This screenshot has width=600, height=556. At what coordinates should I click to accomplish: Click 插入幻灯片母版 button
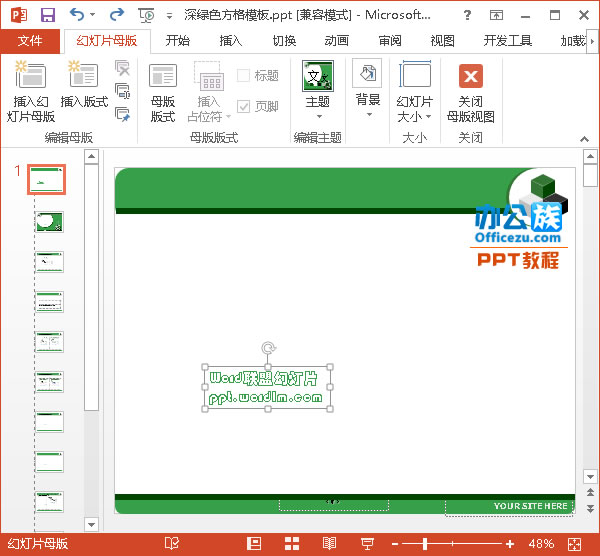[31, 91]
